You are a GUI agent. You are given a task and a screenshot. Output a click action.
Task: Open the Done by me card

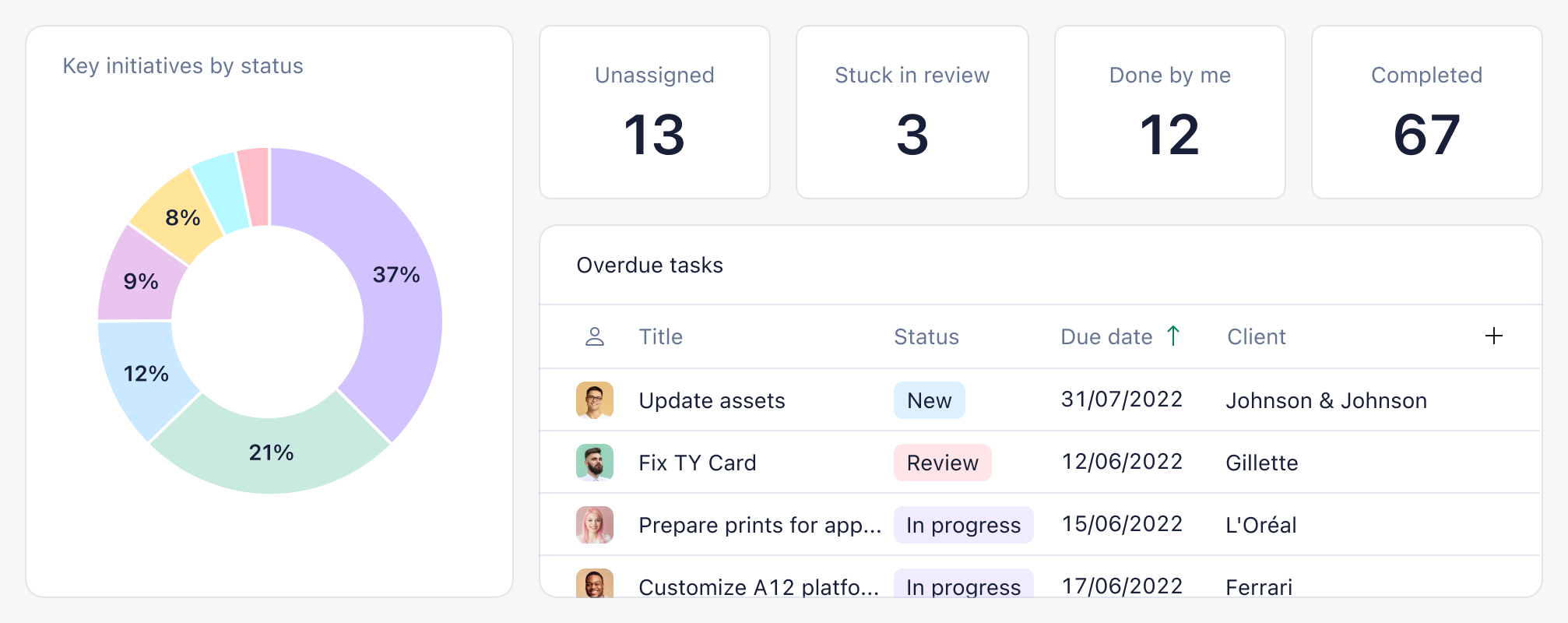coord(1170,112)
